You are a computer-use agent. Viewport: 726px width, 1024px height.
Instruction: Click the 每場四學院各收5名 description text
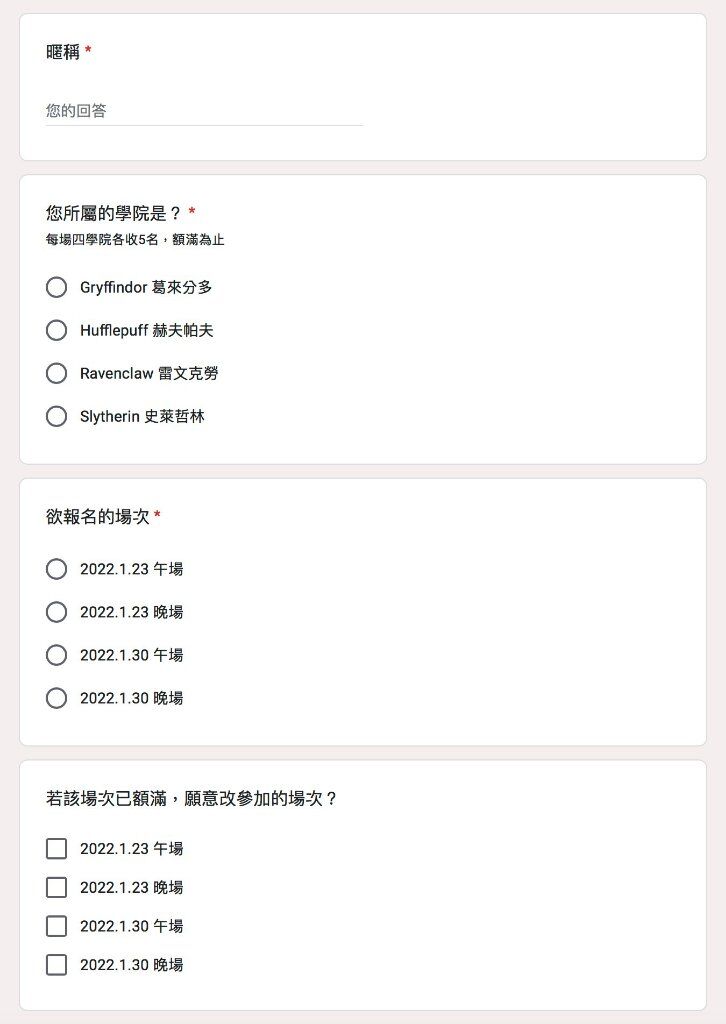[x=135, y=240]
